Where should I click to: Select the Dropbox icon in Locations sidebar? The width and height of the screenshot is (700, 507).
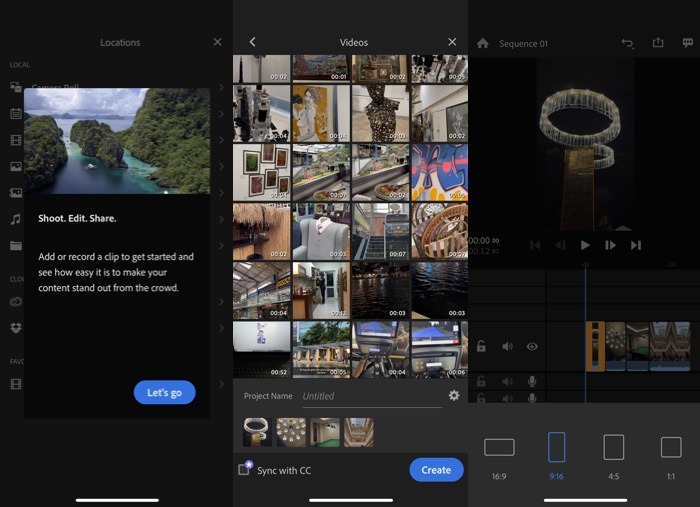click(x=16, y=328)
